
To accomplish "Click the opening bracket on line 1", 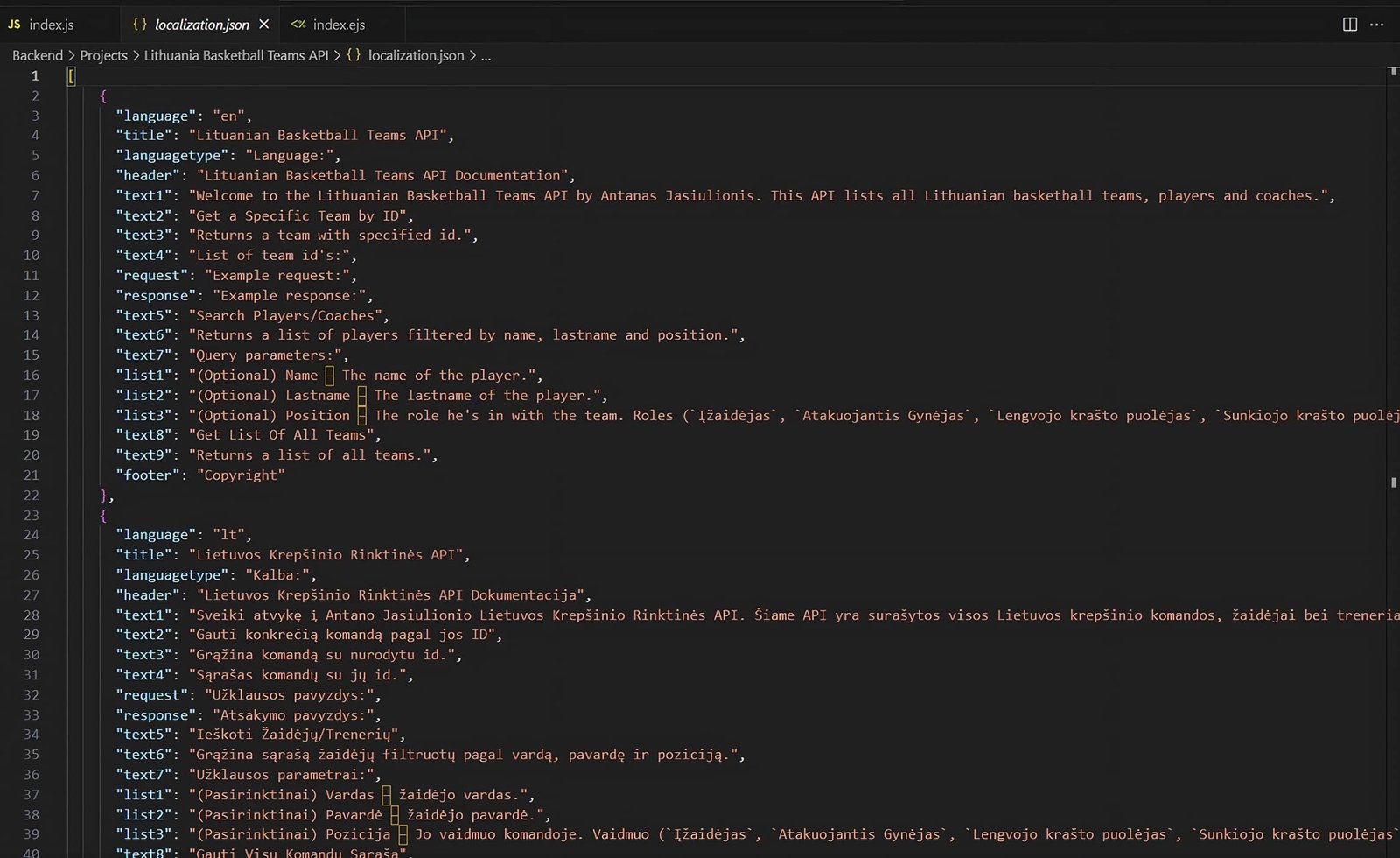I will (72, 75).
